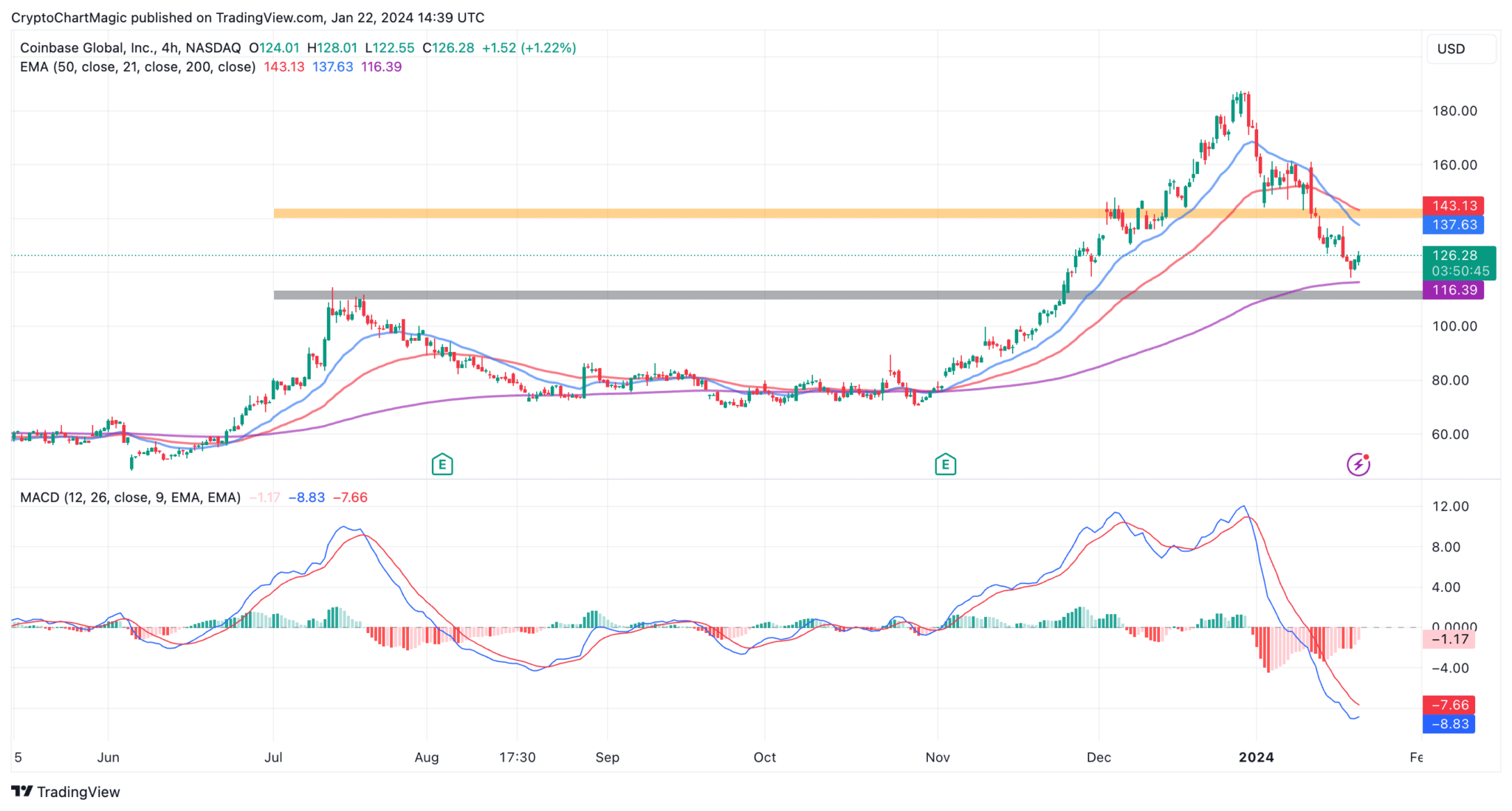Viewport: 1512px width, 811px height.
Task: Click the purple lightning flash icon
Action: [x=1358, y=464]
